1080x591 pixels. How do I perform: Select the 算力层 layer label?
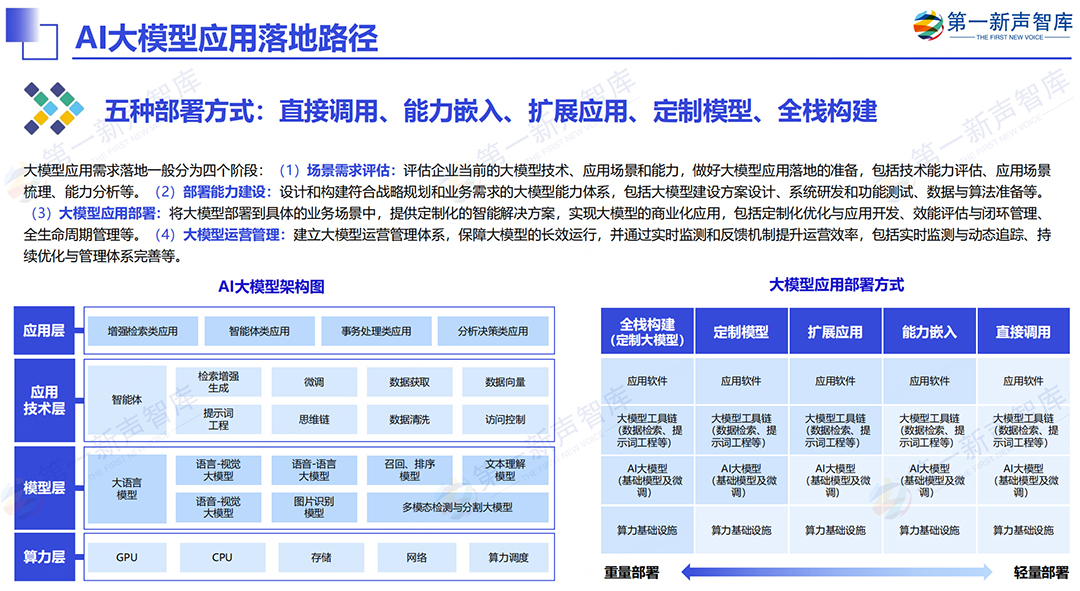point(44,557)
